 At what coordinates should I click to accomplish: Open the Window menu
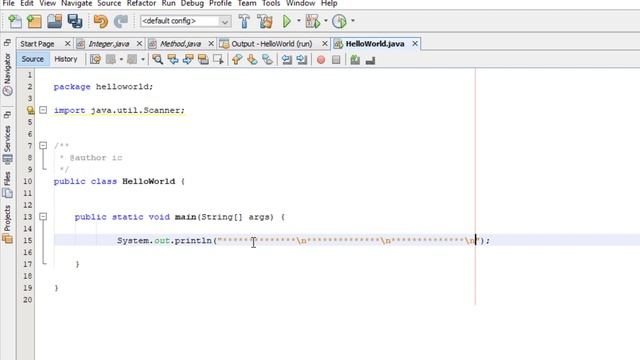[300, 3]
